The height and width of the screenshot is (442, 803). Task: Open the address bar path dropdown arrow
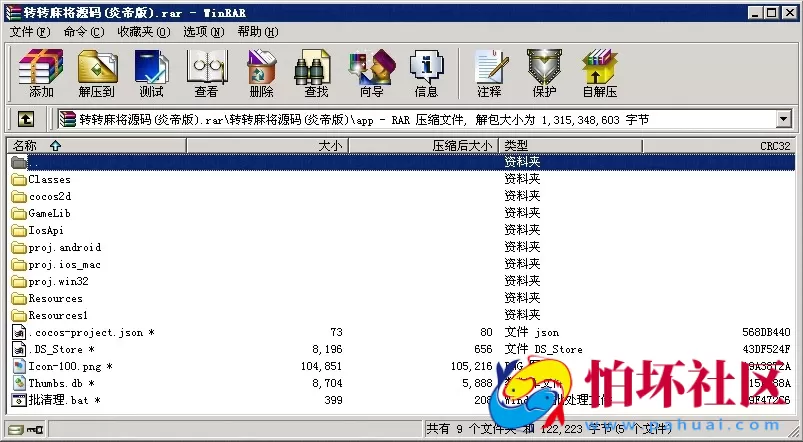click(x=783, y=119)
